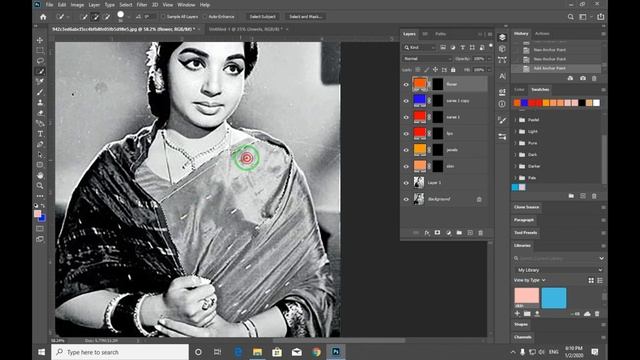Hide the lips layer

tap(406, 133)
